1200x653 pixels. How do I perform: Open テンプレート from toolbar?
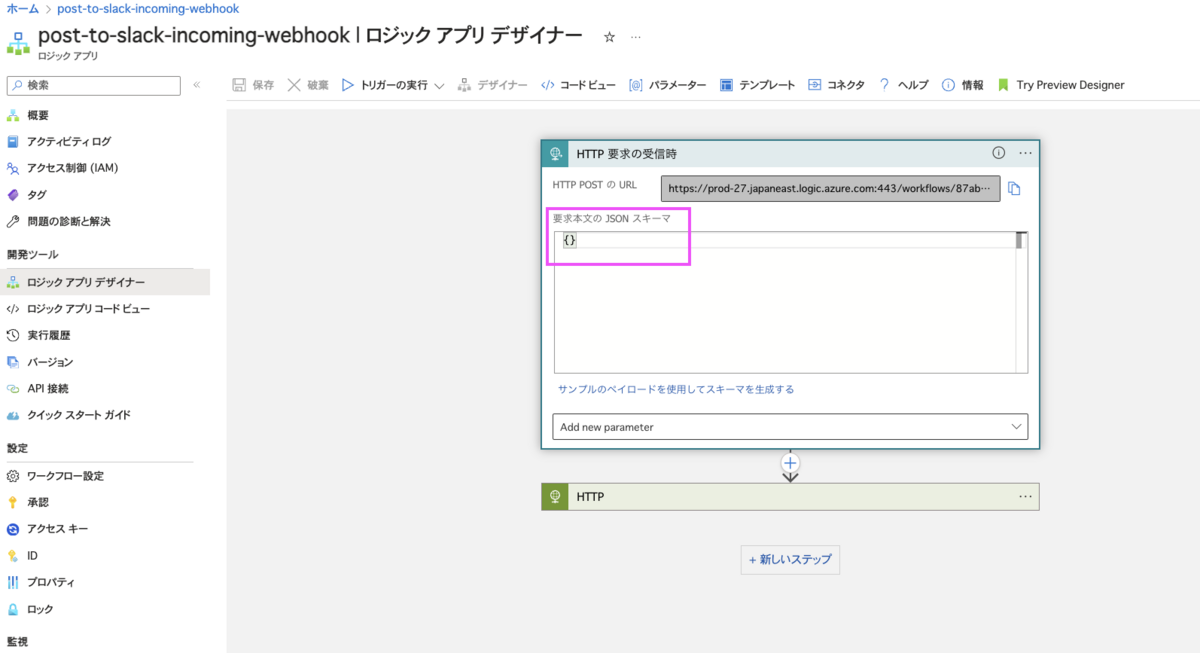pyautogui.click(x=757, y=85)
